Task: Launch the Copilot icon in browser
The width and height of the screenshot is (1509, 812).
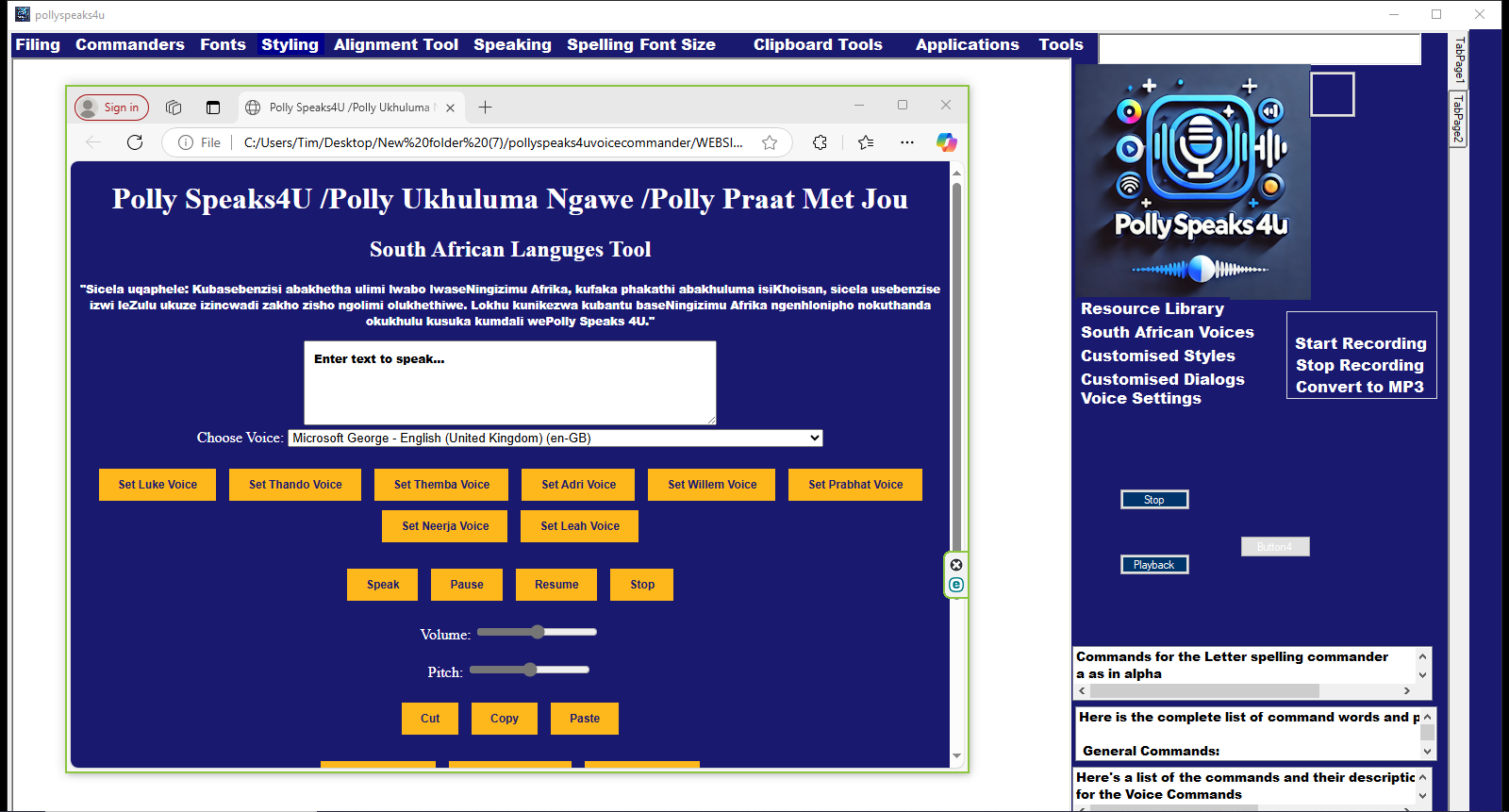Action: (x=946, y=142)
